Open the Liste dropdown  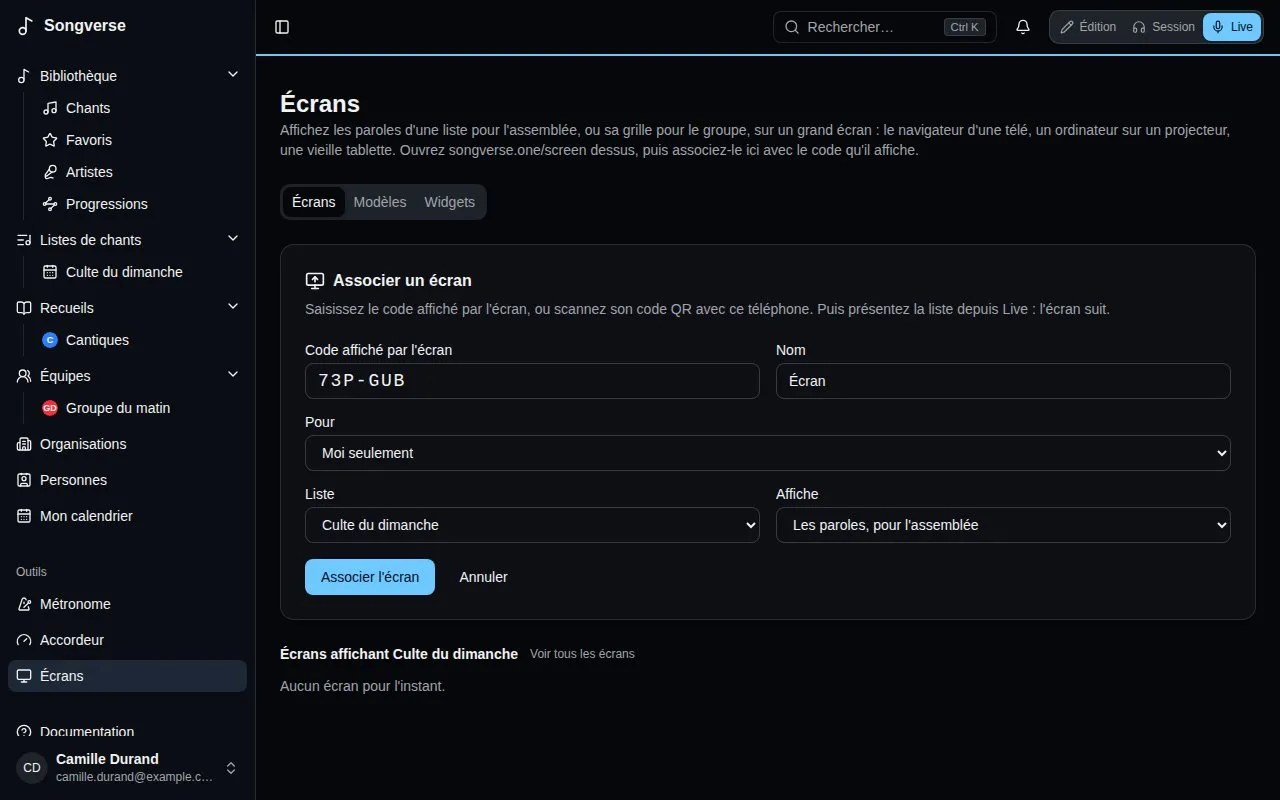532,525
